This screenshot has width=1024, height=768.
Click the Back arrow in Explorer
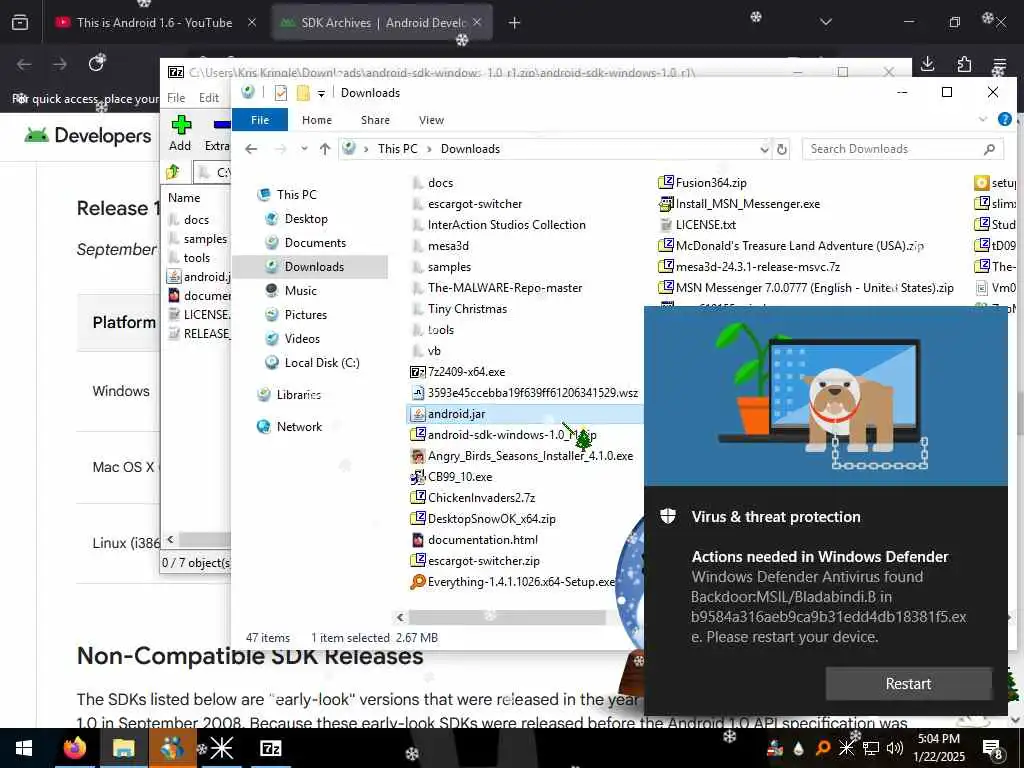(251, 149)
